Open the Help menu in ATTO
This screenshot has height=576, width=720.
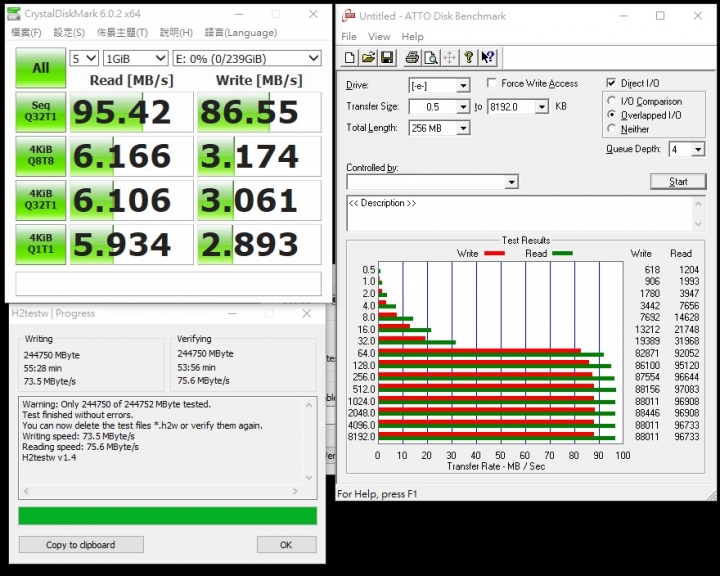[412, 36]
